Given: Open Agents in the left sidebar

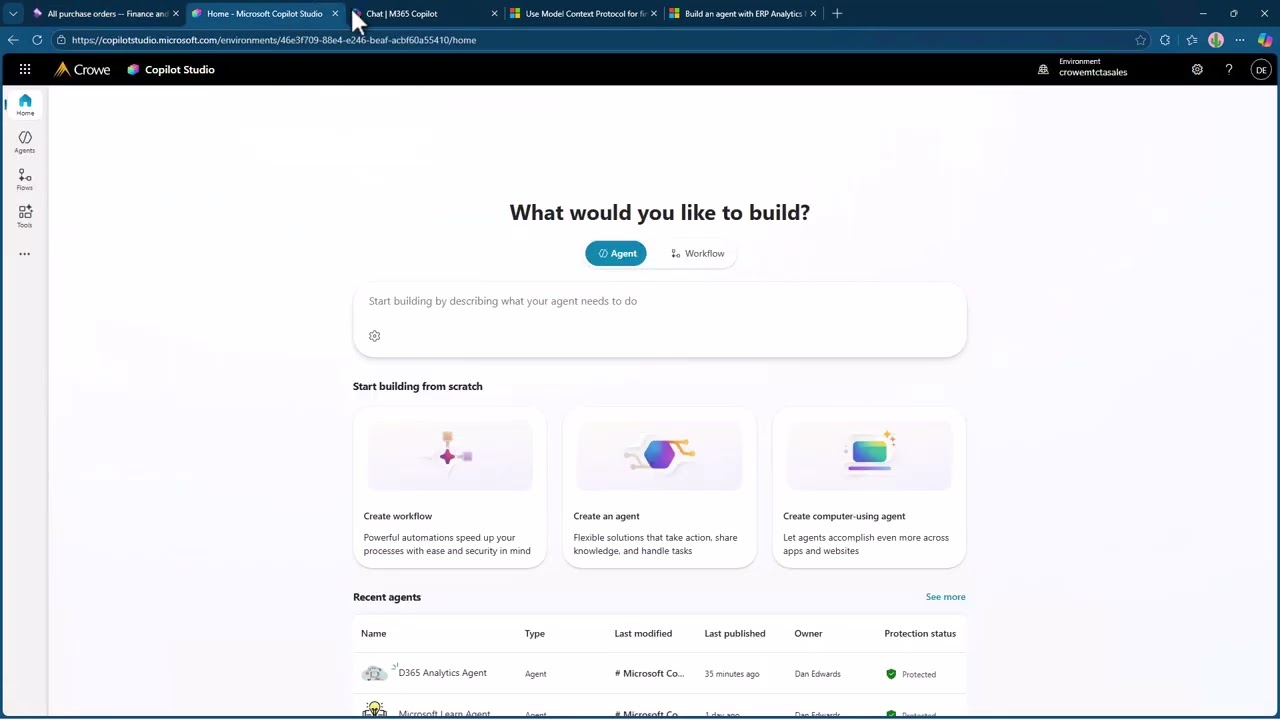Looking at the screenshot, I should (25, 142).
